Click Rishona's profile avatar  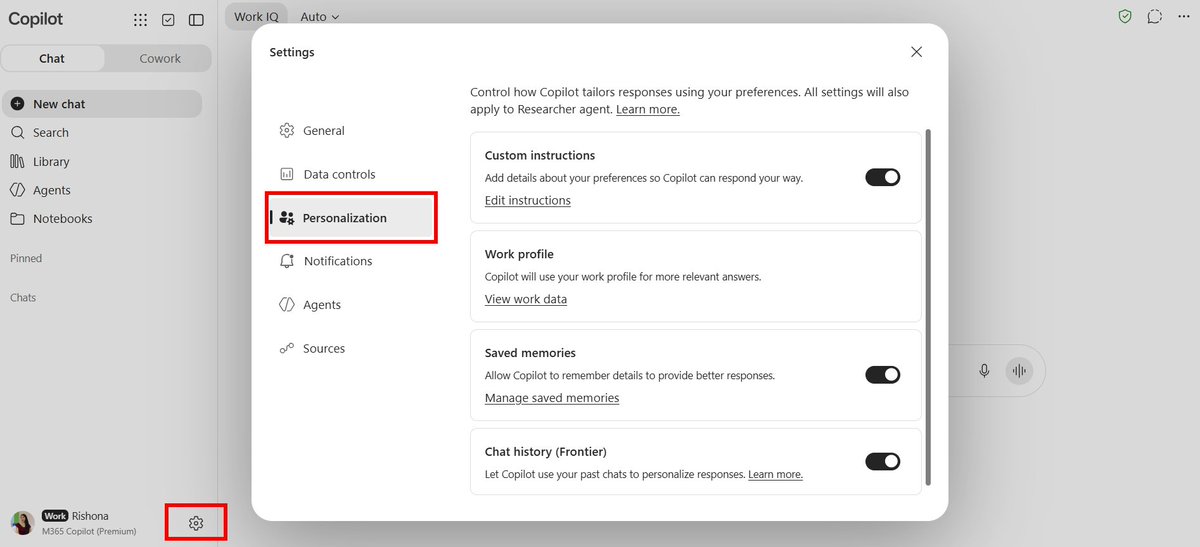[x=22, y=523]
